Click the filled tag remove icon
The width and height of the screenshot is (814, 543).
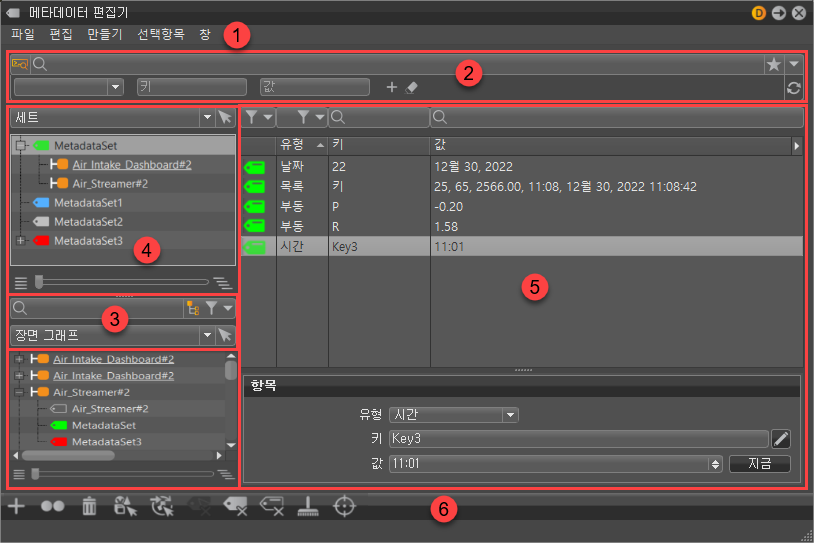235,506
